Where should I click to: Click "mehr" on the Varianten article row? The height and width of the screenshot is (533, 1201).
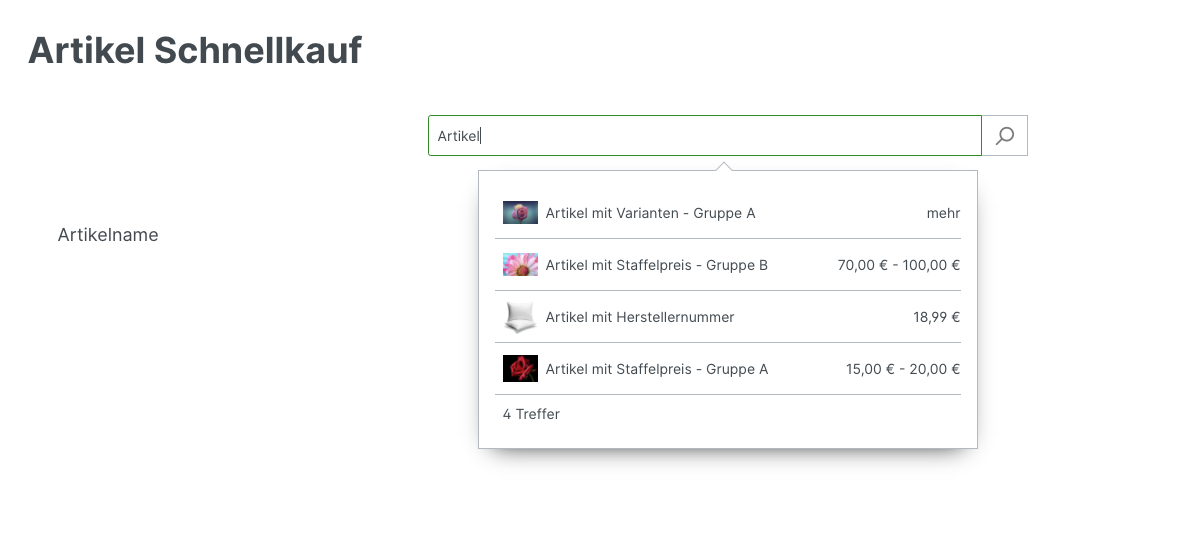click(943, 213)
